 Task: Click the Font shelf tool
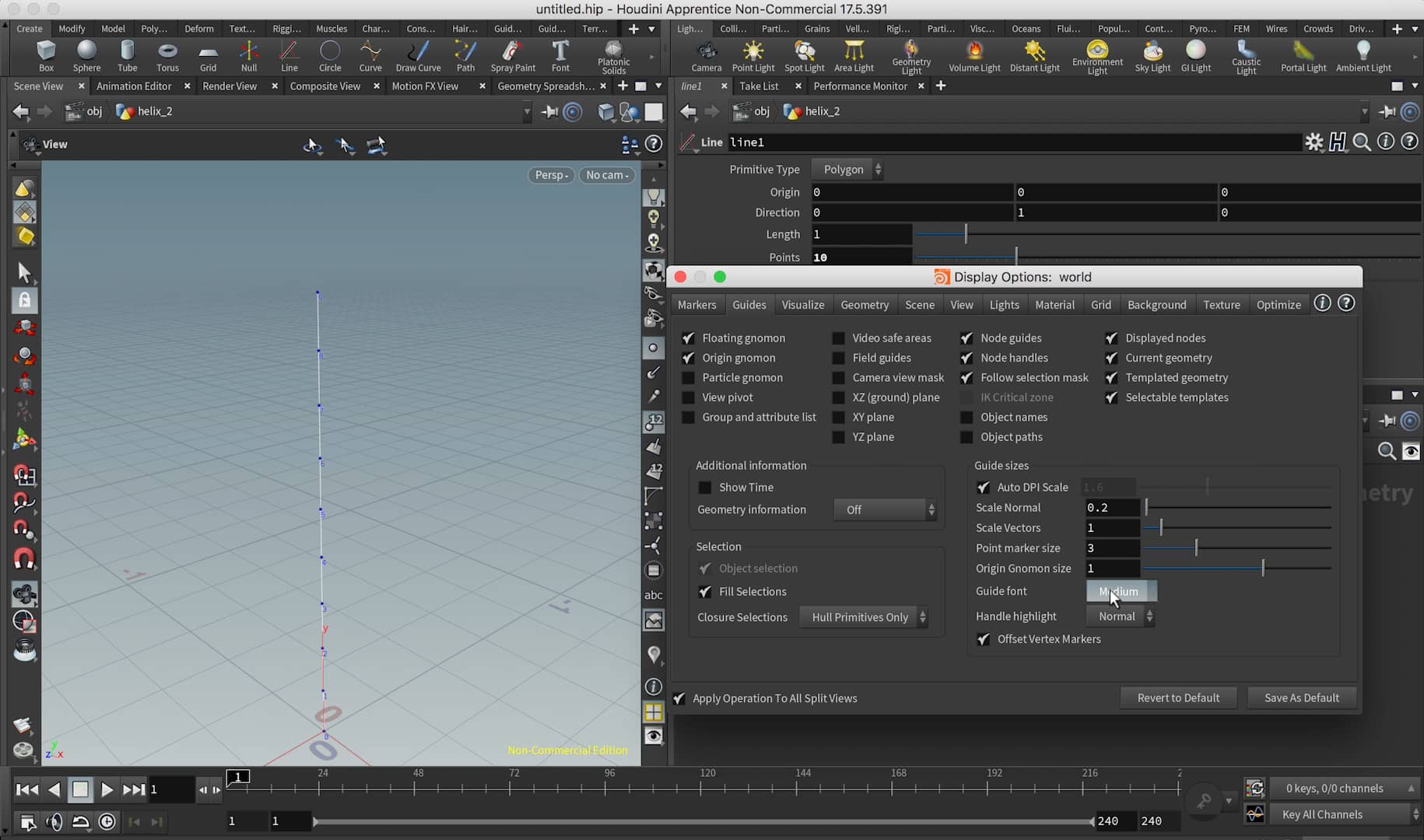[560, 56]
